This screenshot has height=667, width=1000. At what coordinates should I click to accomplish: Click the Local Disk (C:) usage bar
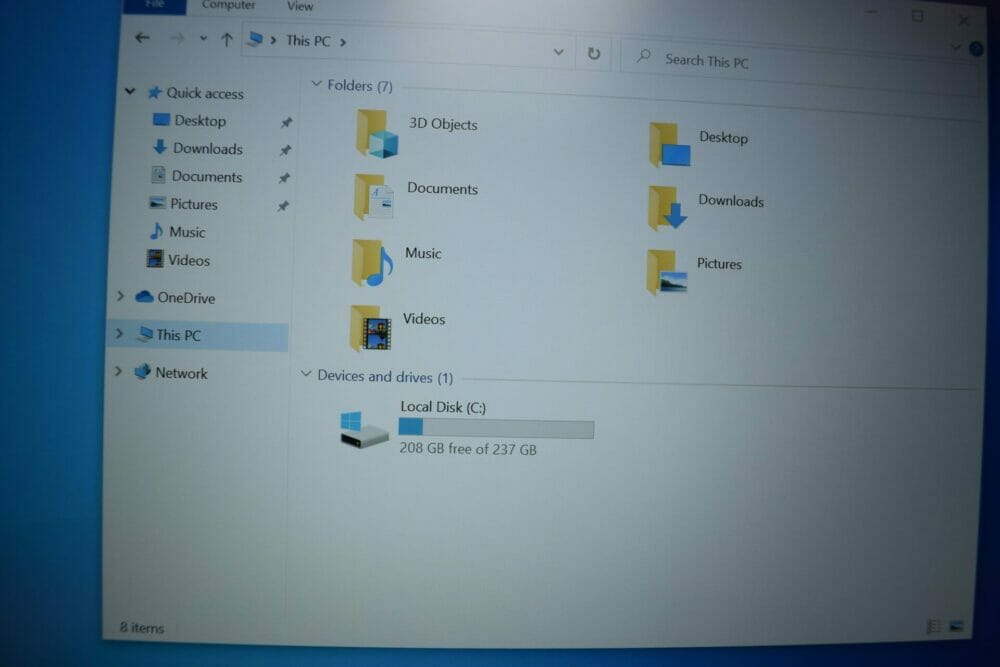[496, 429]
